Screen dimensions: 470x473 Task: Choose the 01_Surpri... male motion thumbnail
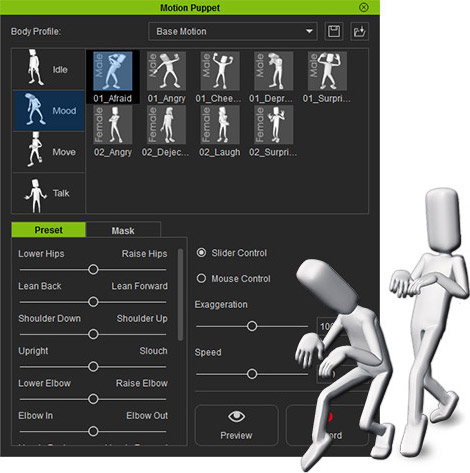pos(327,71)
